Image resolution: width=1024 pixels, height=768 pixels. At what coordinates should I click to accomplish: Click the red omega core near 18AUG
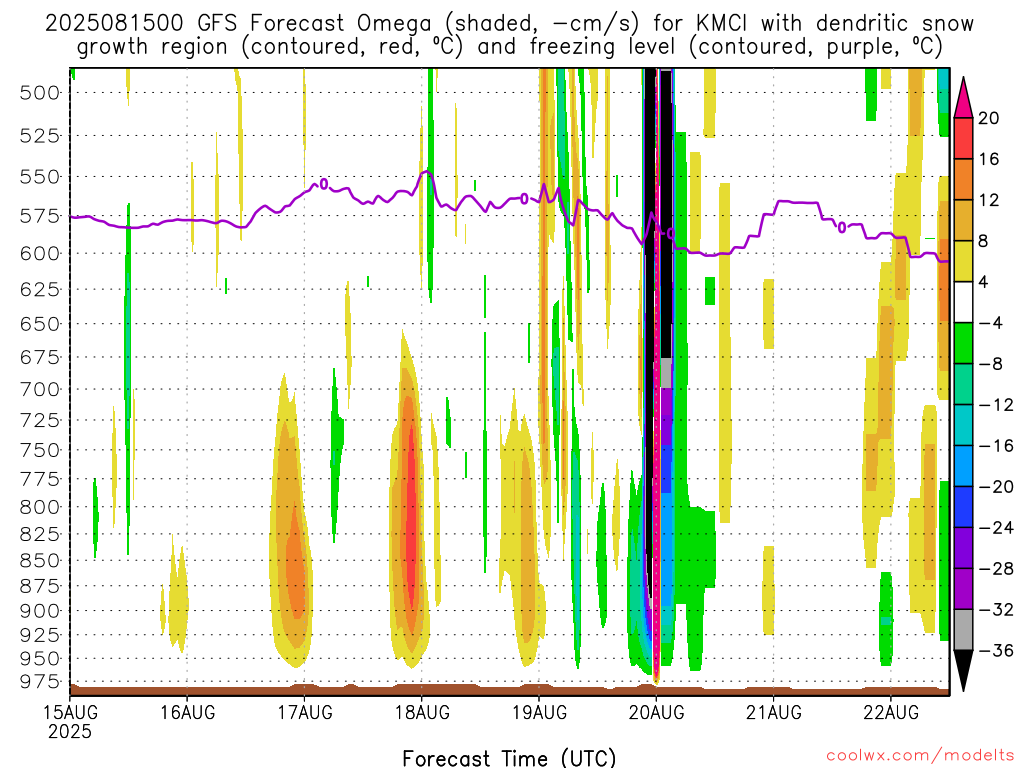pyautogui.click(x=411, y=516)
